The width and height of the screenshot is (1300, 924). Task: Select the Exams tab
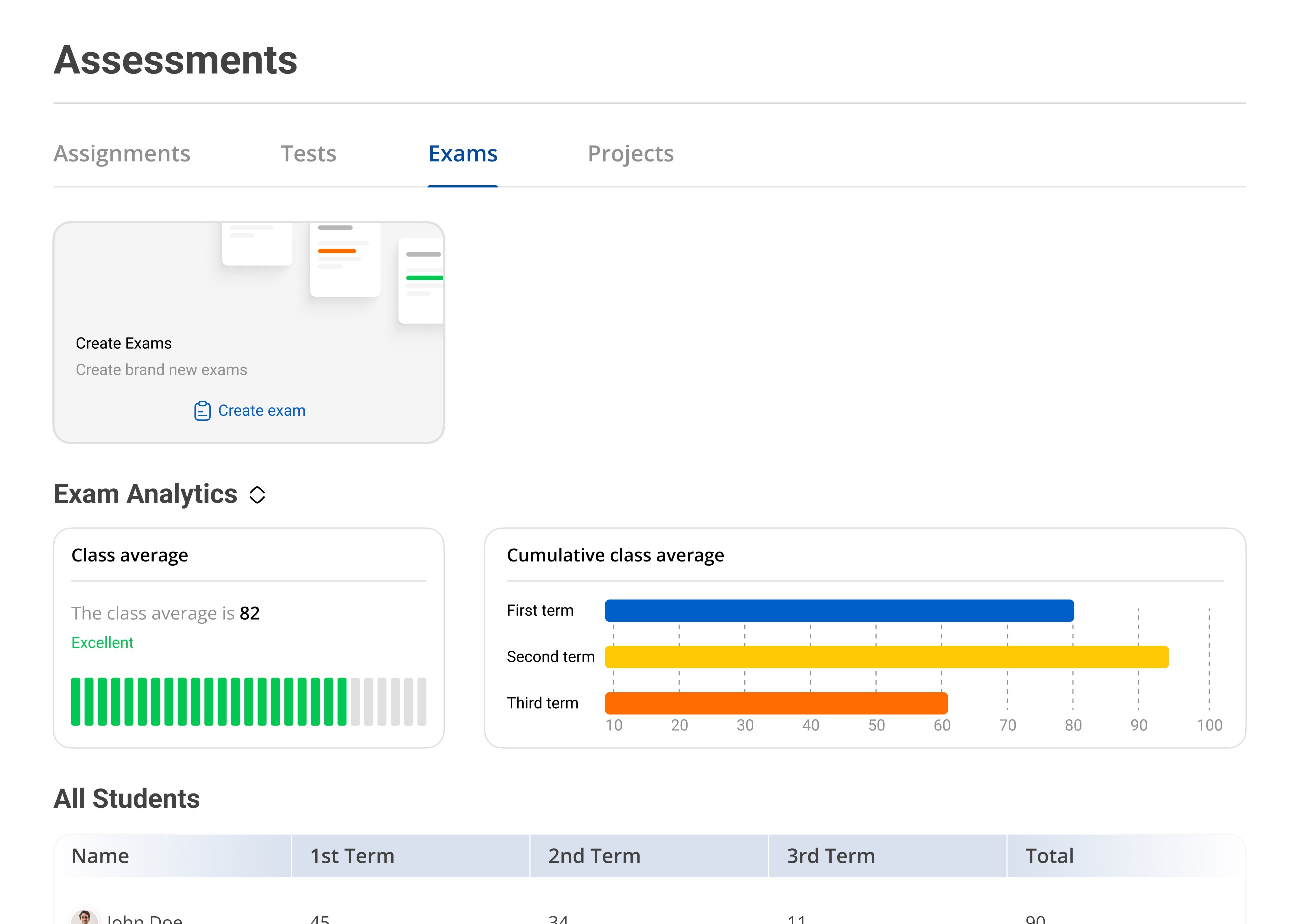[x=462, y=153]
